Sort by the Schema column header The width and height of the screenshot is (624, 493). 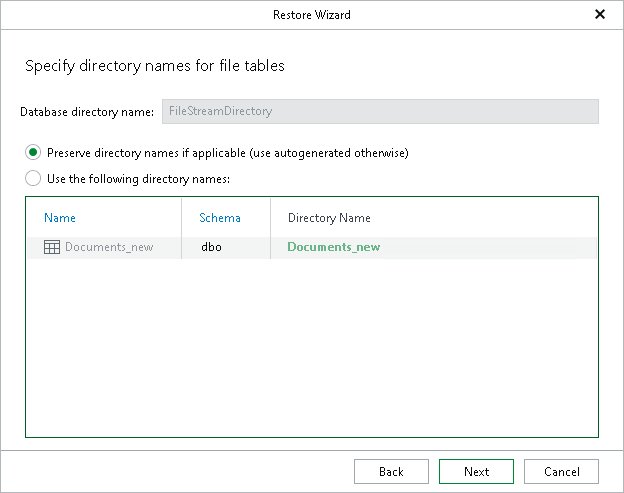220,218
